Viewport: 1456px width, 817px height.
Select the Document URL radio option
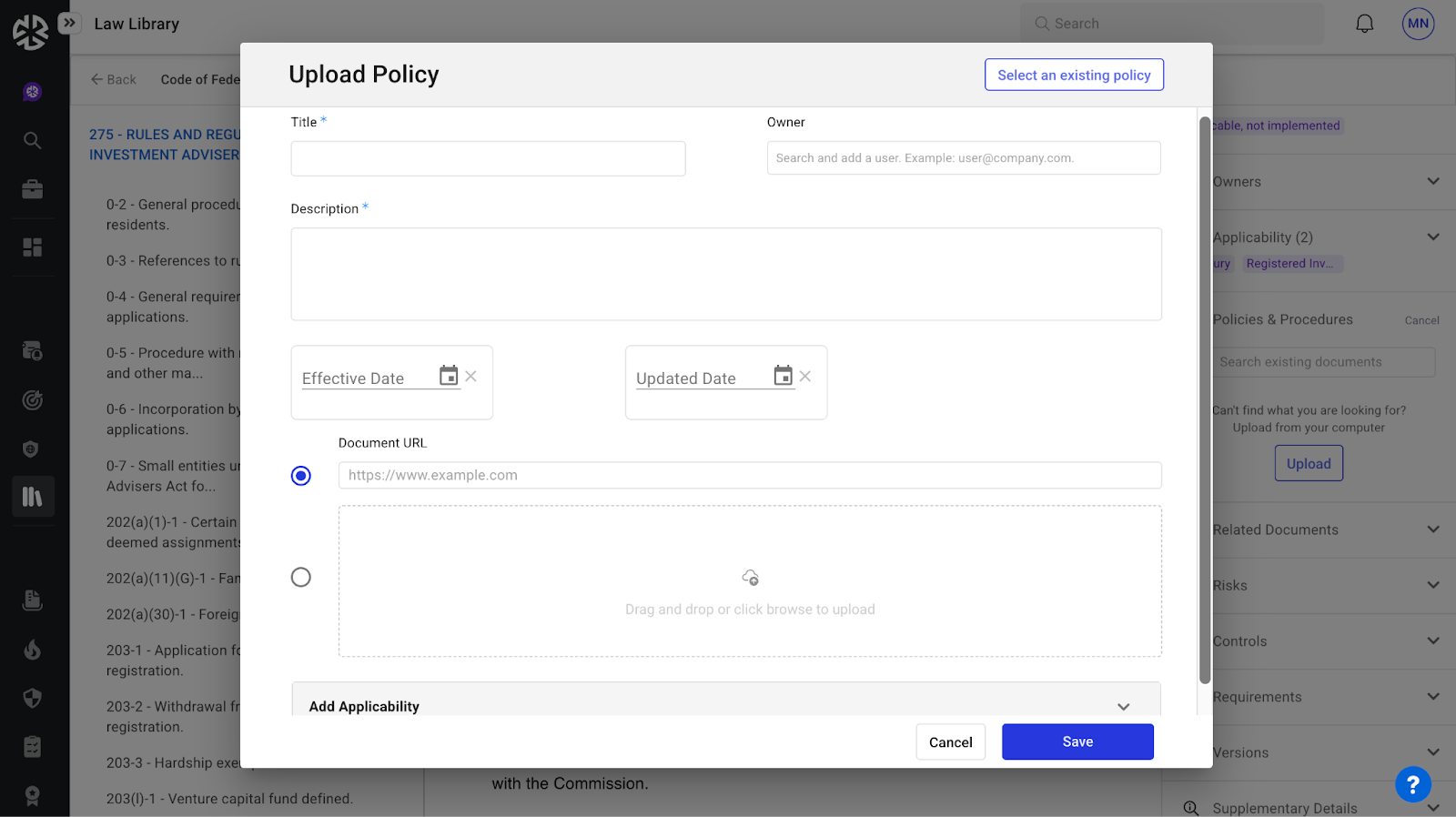[x=301, y=476]
